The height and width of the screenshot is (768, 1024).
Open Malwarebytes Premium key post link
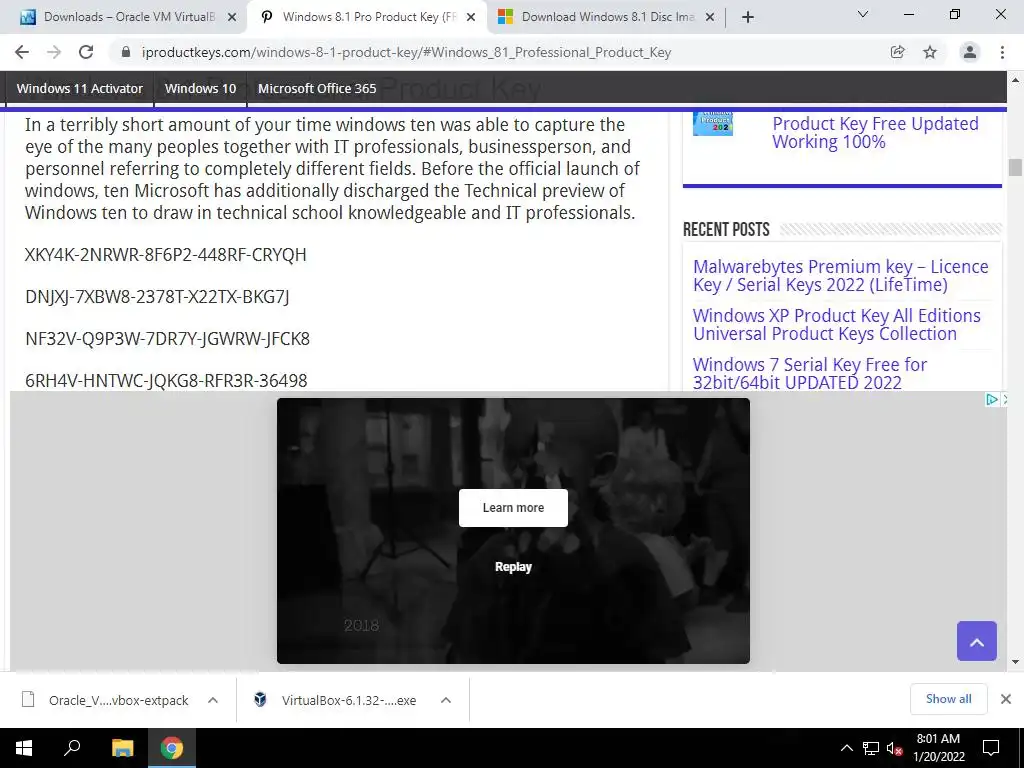pyautogui.click(x=840, y=276)
